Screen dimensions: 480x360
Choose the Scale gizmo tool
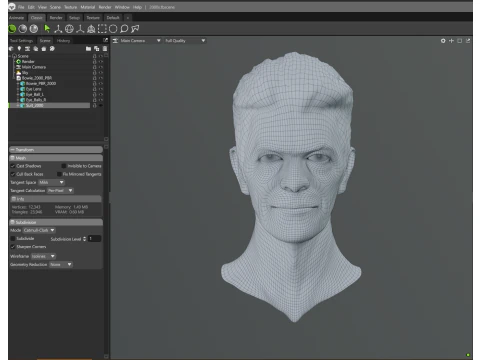pos(80,29)
